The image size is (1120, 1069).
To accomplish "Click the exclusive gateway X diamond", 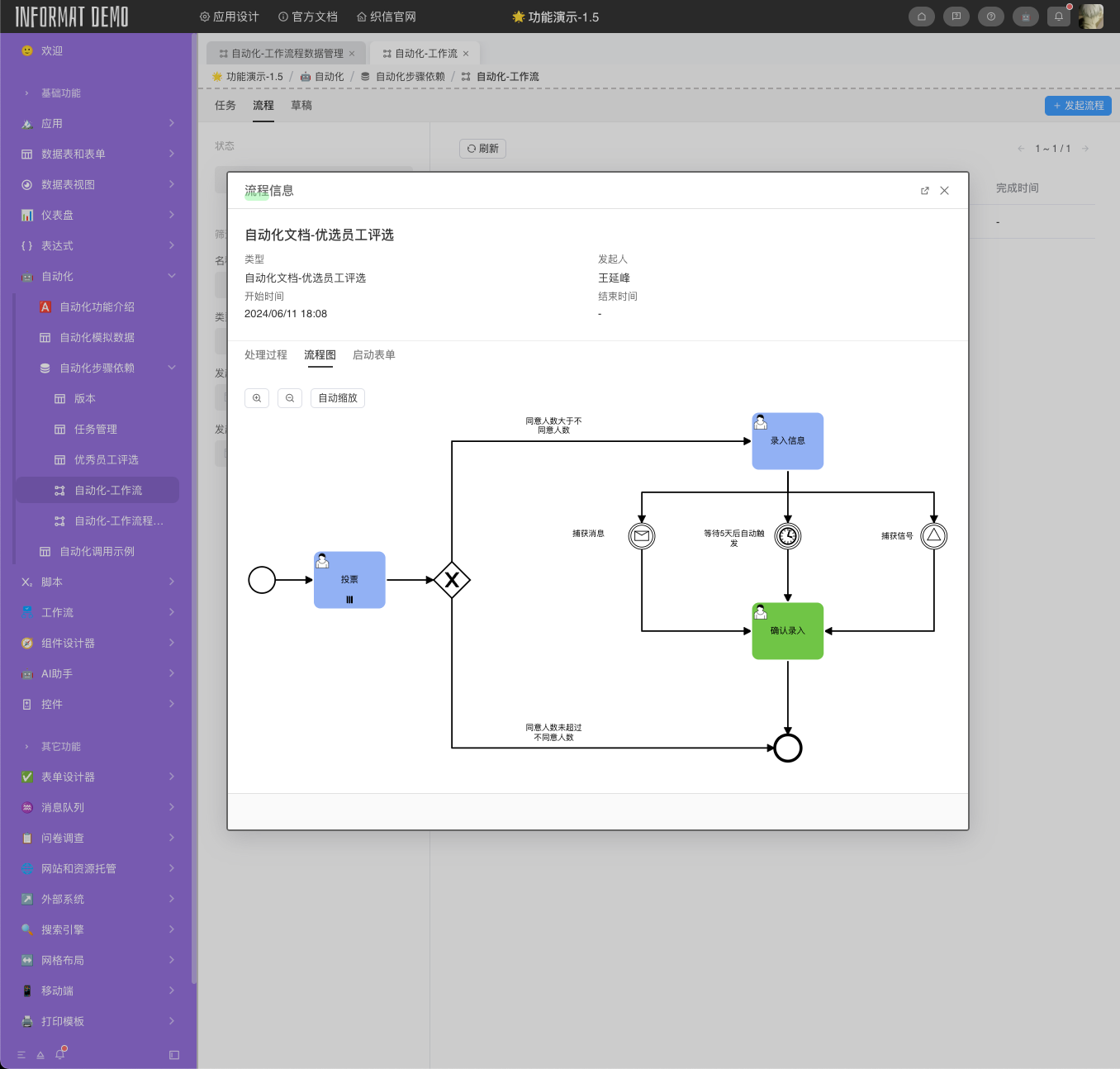I will pos(452,580).
